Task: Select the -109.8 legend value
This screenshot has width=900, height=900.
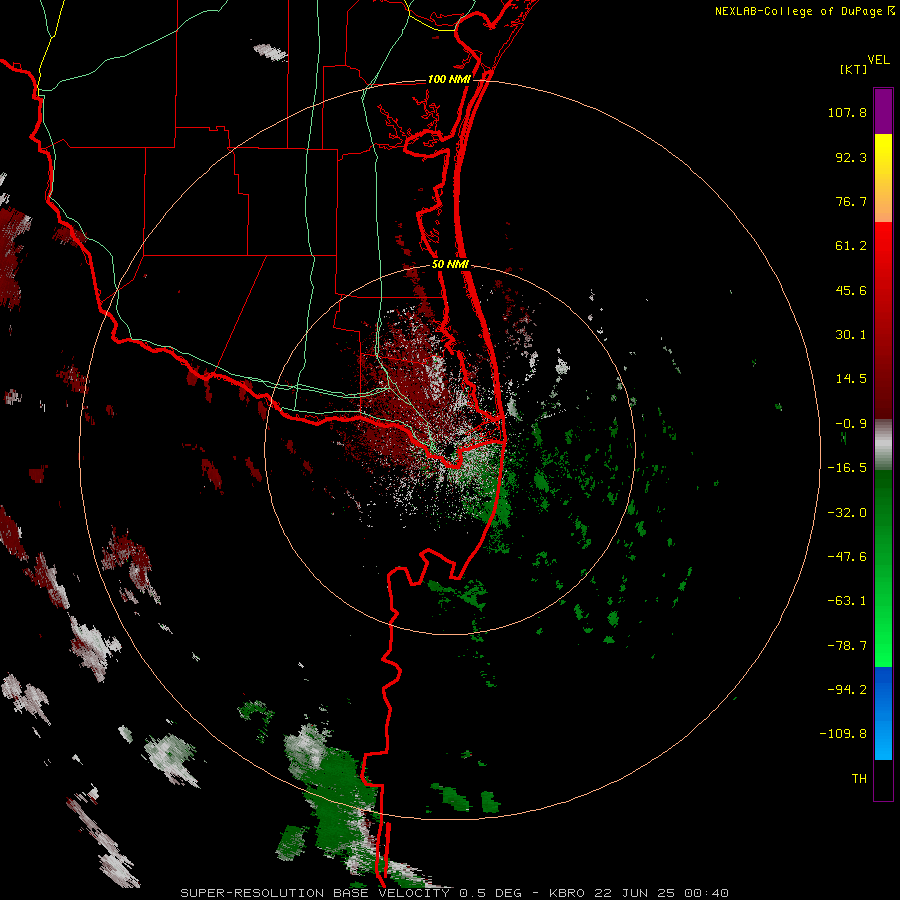Action: (843, 734)
